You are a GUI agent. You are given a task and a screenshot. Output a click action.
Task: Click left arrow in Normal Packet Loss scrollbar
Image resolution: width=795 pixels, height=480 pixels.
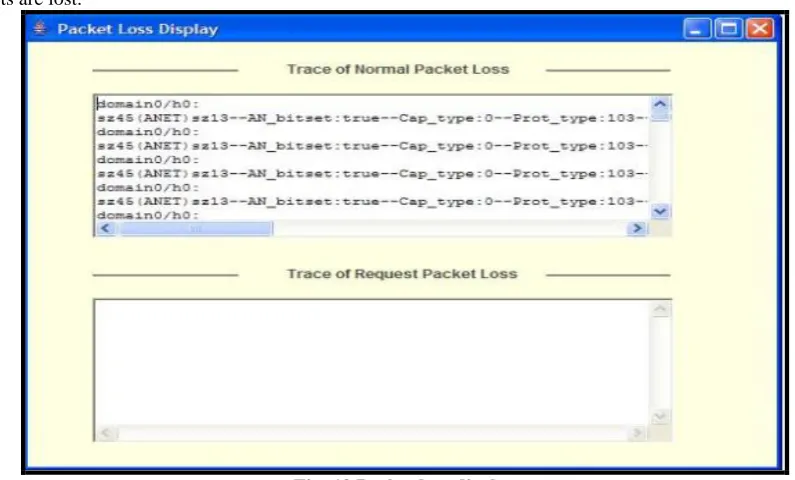click(x=105, y=229)
